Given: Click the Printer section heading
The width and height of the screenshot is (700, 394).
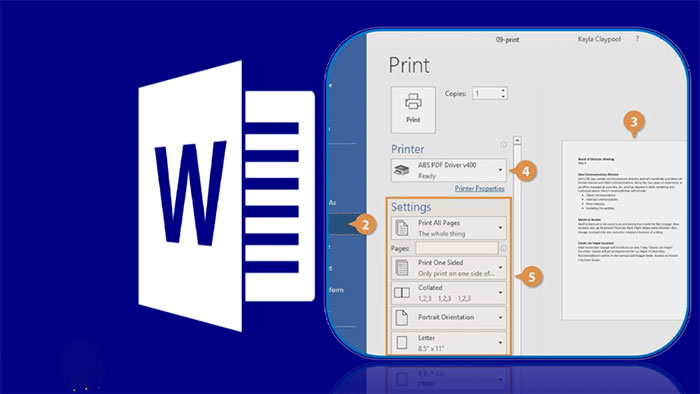Looking at the screenshot, I should point(408,149).
